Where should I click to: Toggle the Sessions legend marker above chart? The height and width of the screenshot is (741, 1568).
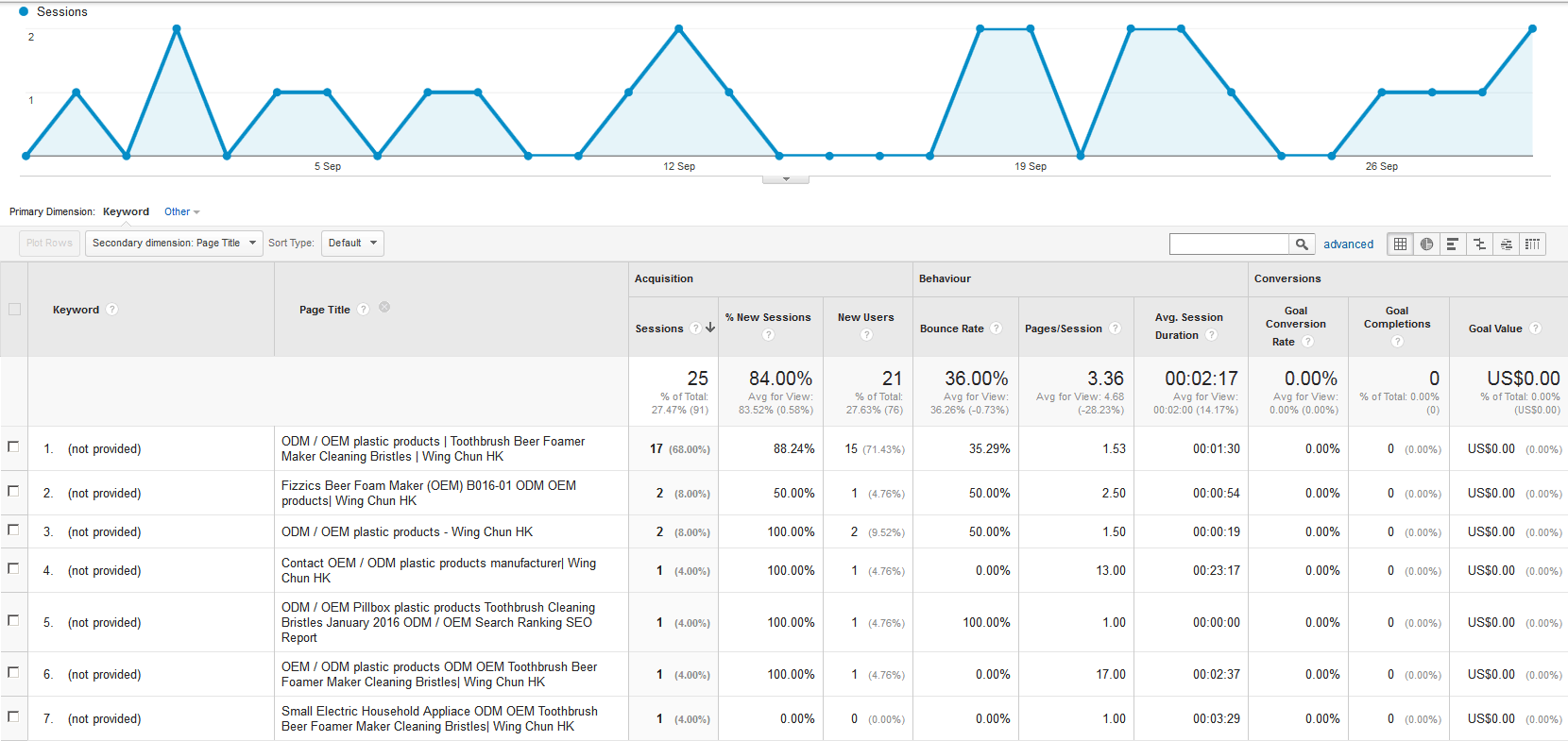[24, 11]
